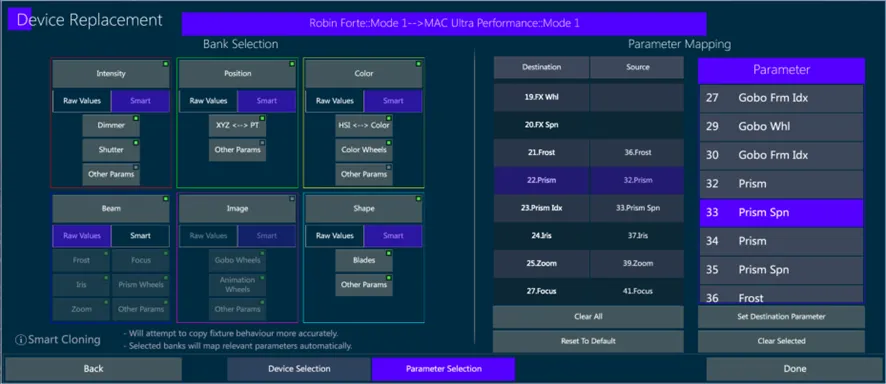Select destination row 22.Prism
Viewport: 886px width, 384px height.
click(x=541, y=180)
